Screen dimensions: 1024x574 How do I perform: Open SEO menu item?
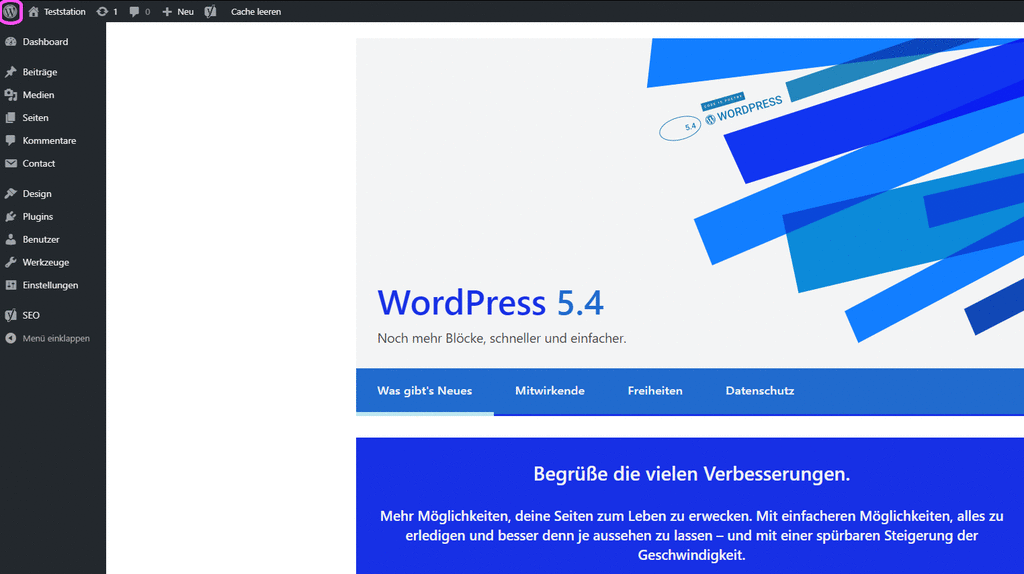click(x=31, y=315)
